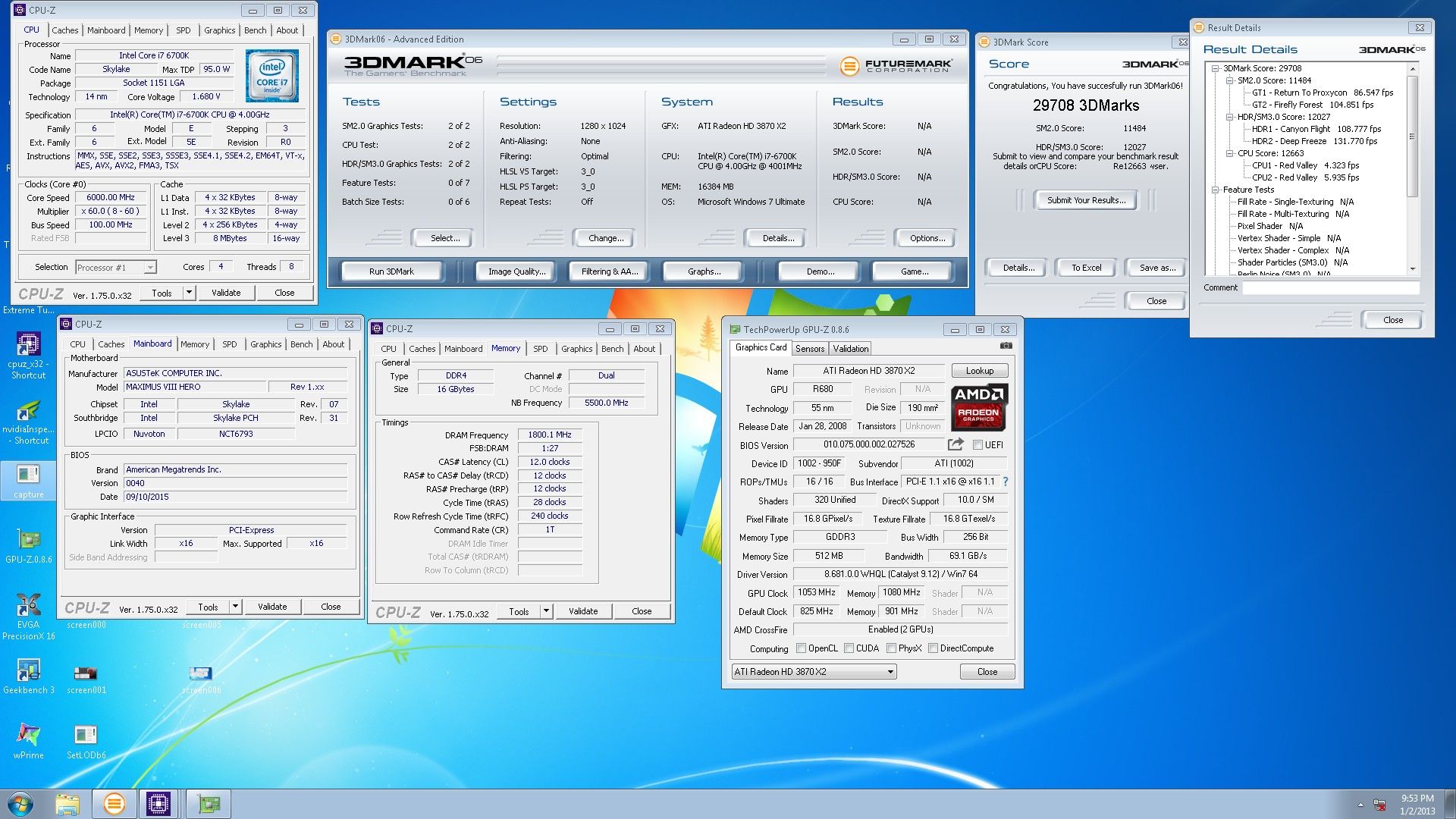This screenshot has height=819, width=1456.
Task: Open the screen001 desktop file
Action: tap(86, 679)
